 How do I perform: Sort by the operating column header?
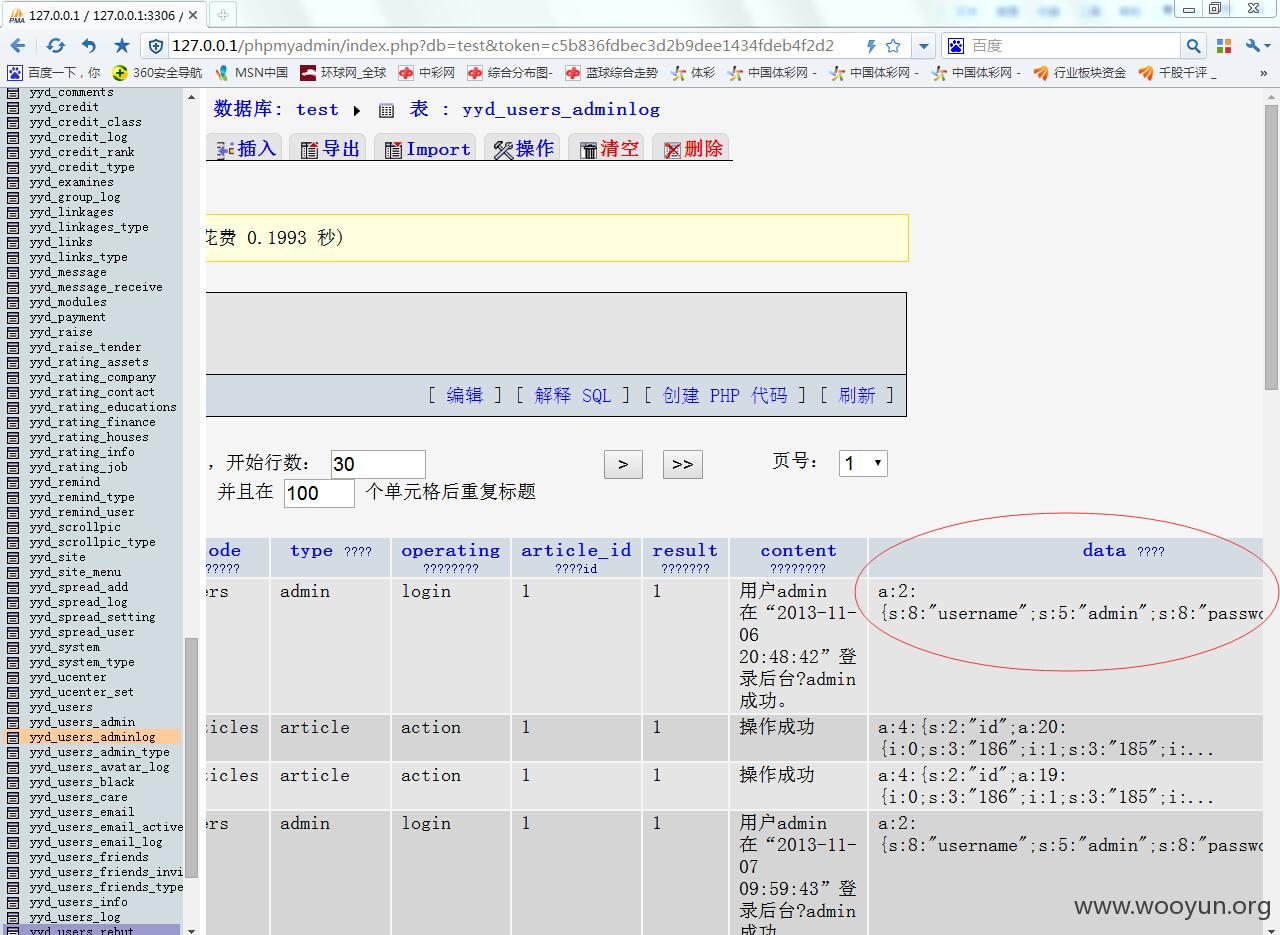tap(450, 550)
